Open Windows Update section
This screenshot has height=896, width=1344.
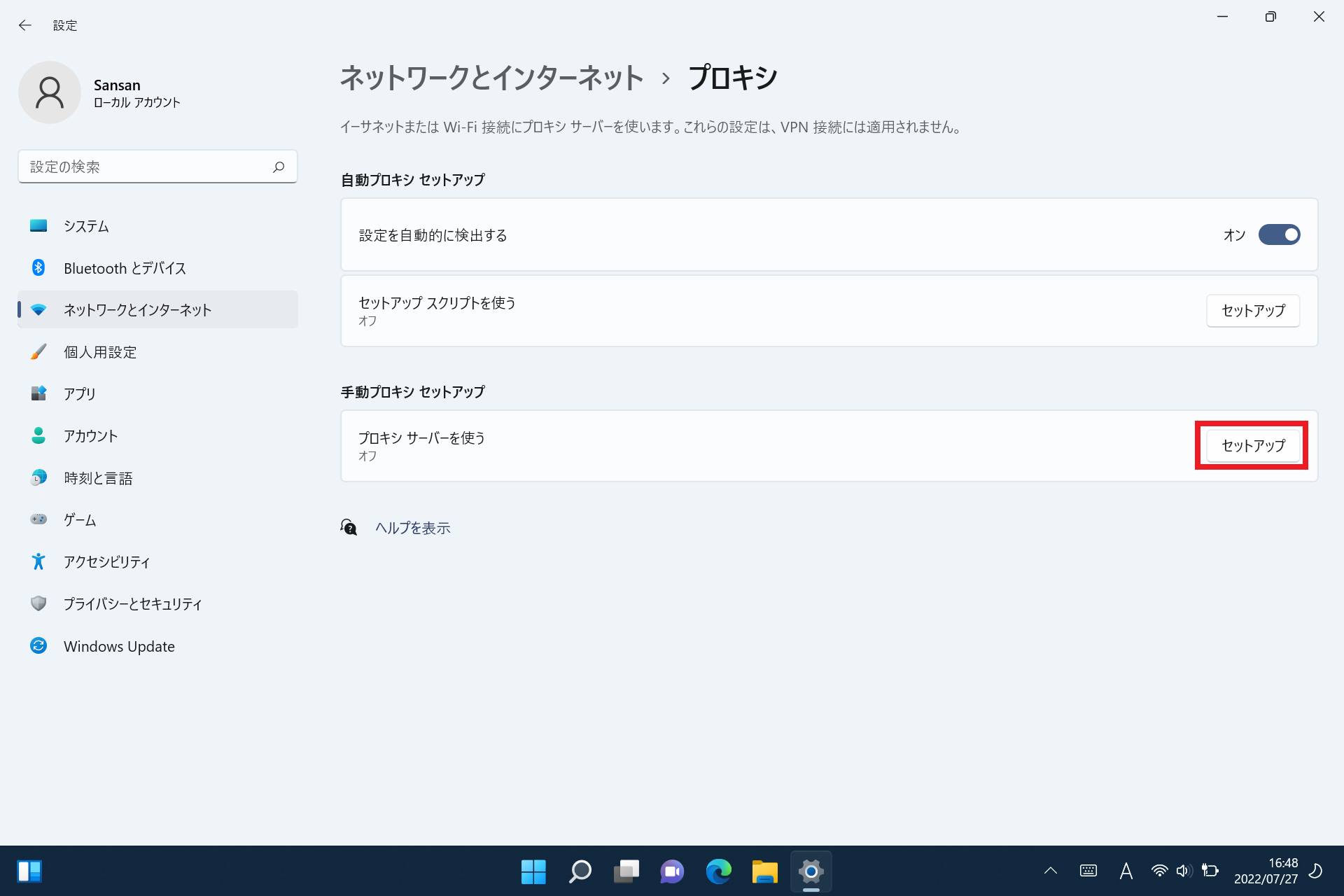119,646
